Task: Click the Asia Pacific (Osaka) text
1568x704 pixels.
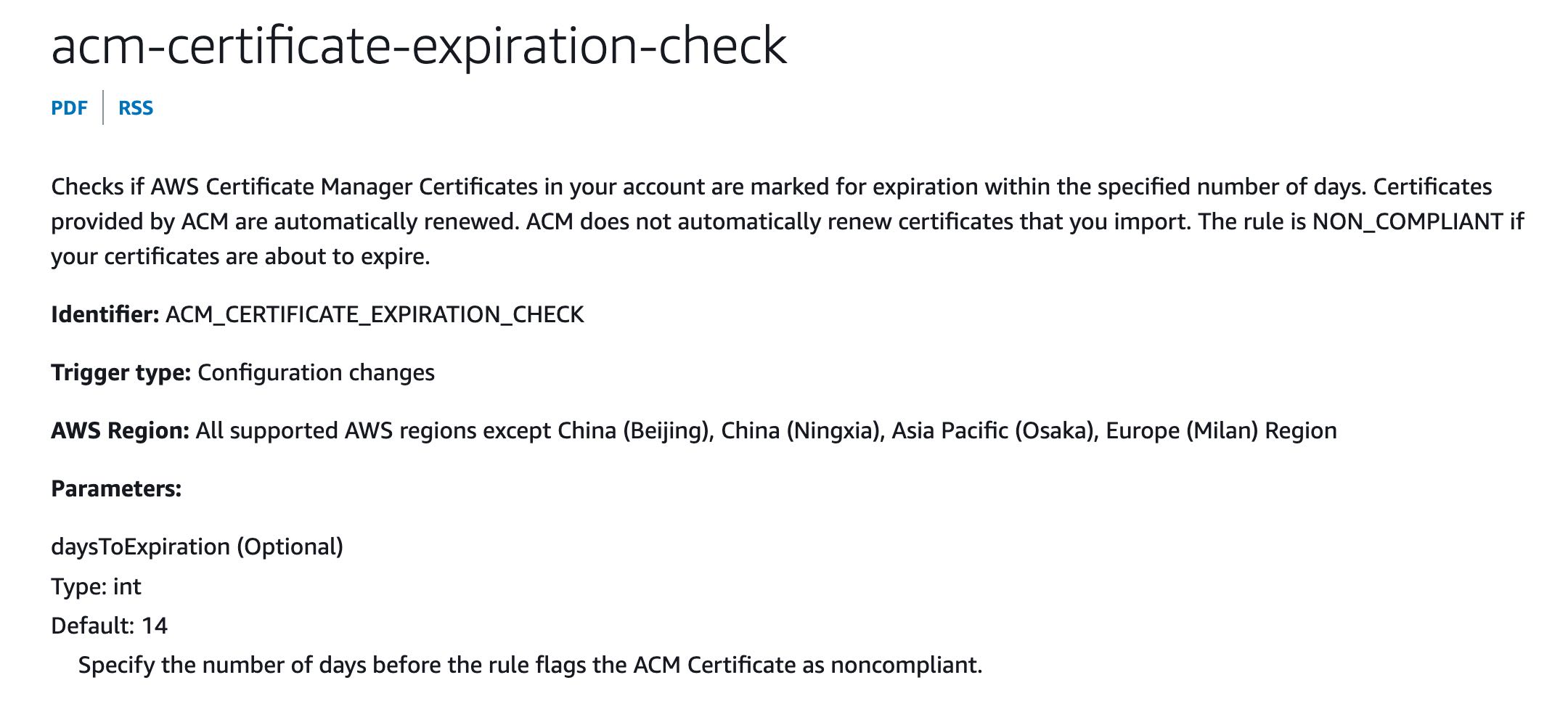Action: [x=992, y=430]
